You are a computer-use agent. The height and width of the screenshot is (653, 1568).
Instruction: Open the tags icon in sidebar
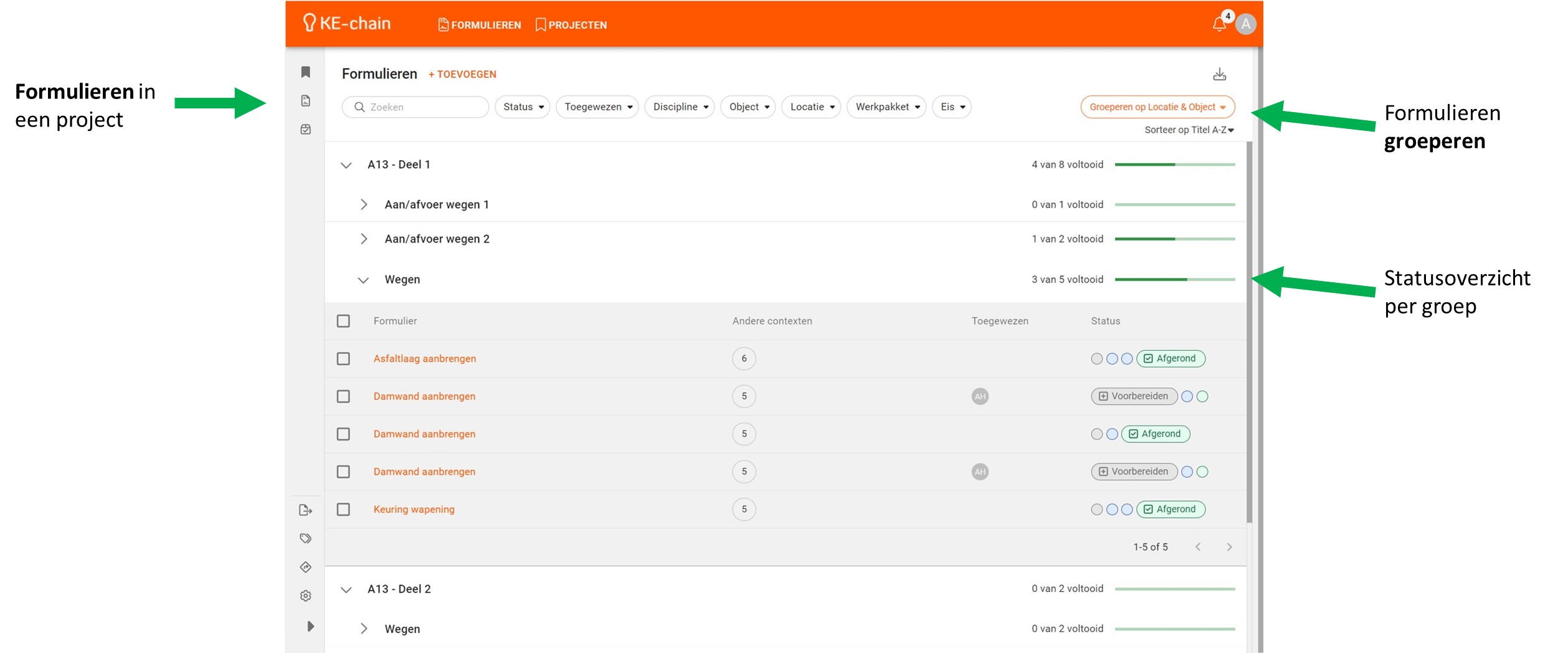coord(305,538)
